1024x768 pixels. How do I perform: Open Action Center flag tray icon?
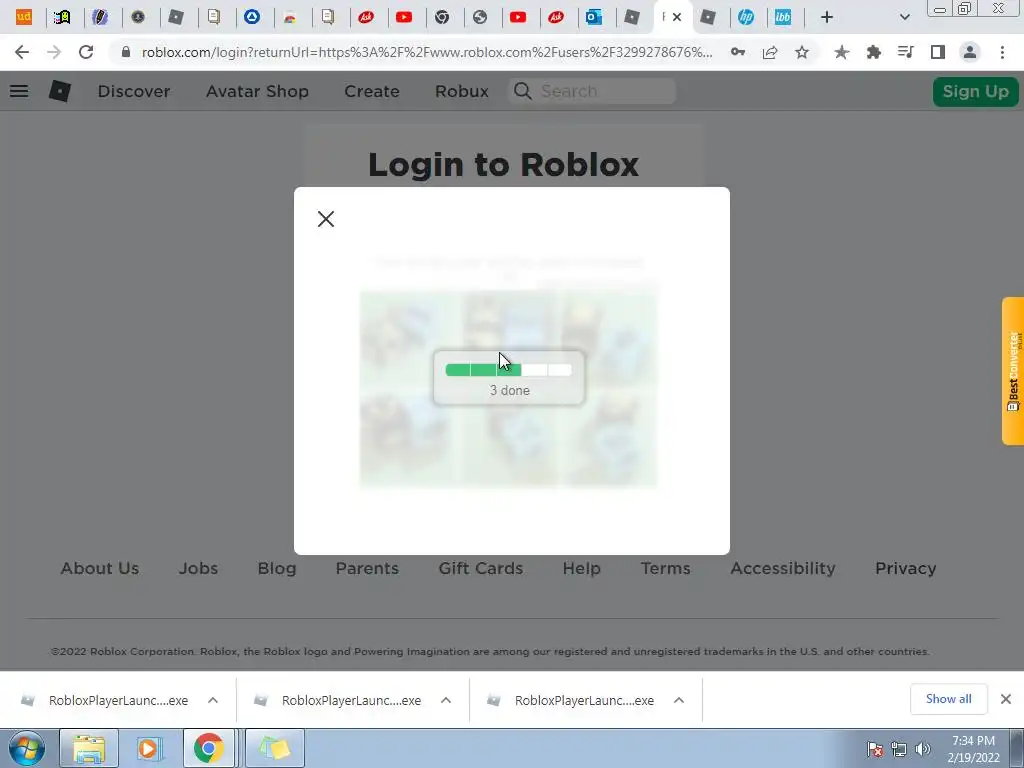coord(875,749)
